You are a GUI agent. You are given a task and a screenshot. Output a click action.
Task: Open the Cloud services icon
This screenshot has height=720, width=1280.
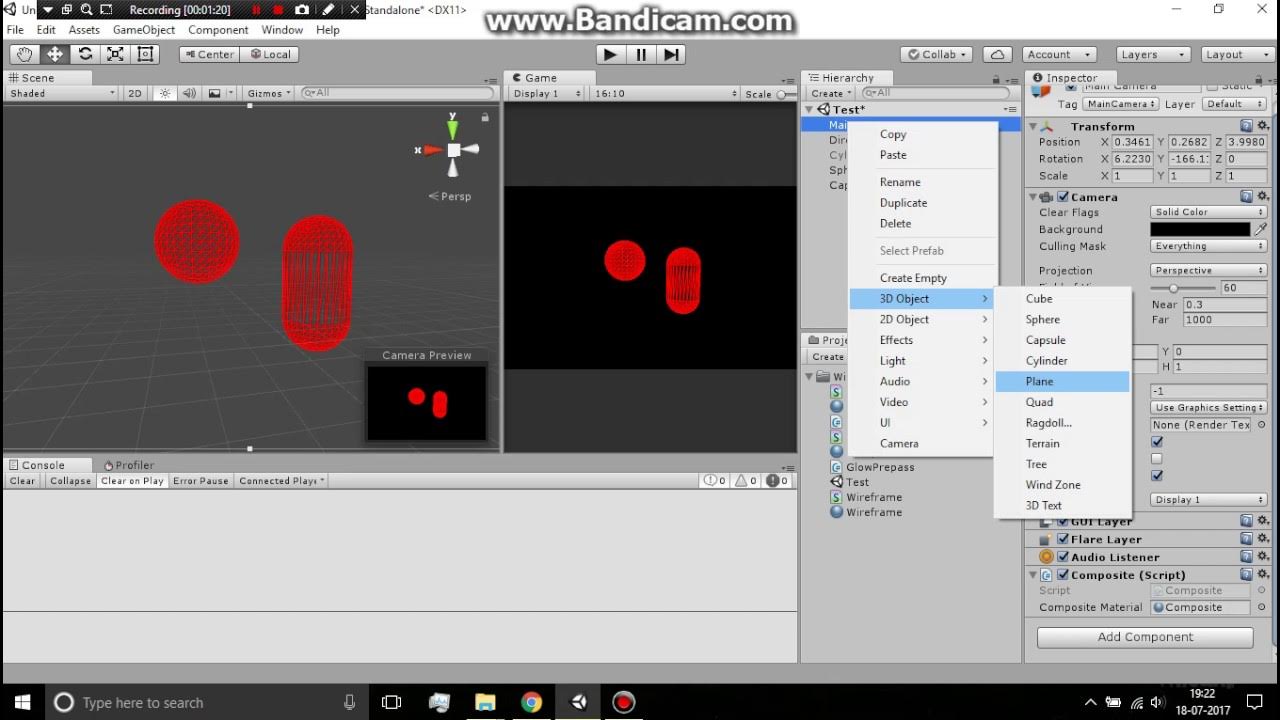996,54
